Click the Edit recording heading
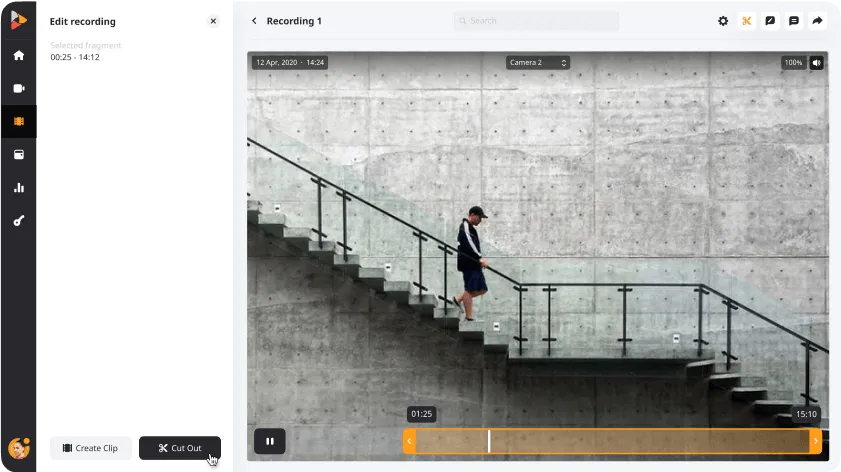841x472 pixels. click(x=83, y=21)
